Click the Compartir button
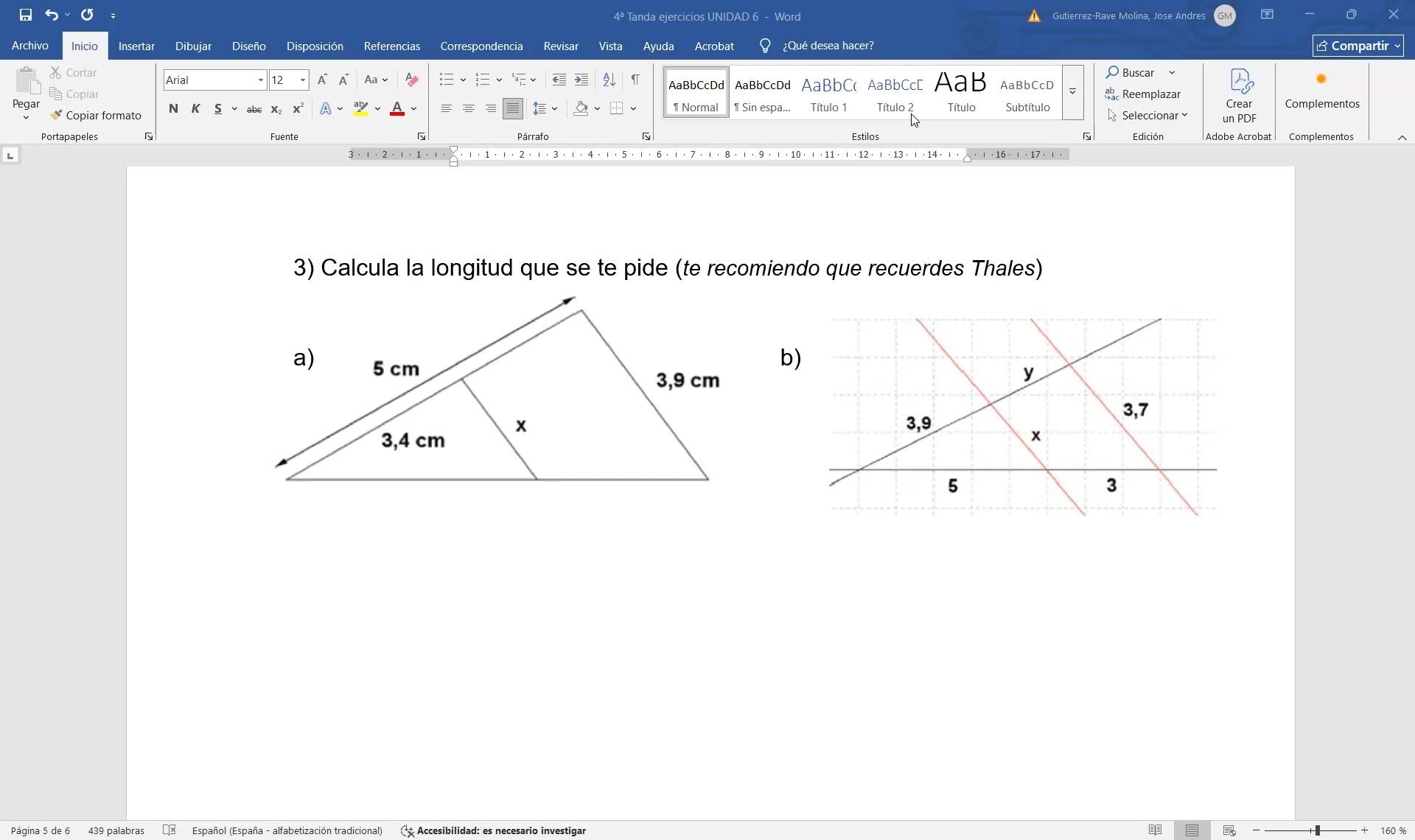The width and height of the screenshot is (1415, 840). tap(1357, 46)
